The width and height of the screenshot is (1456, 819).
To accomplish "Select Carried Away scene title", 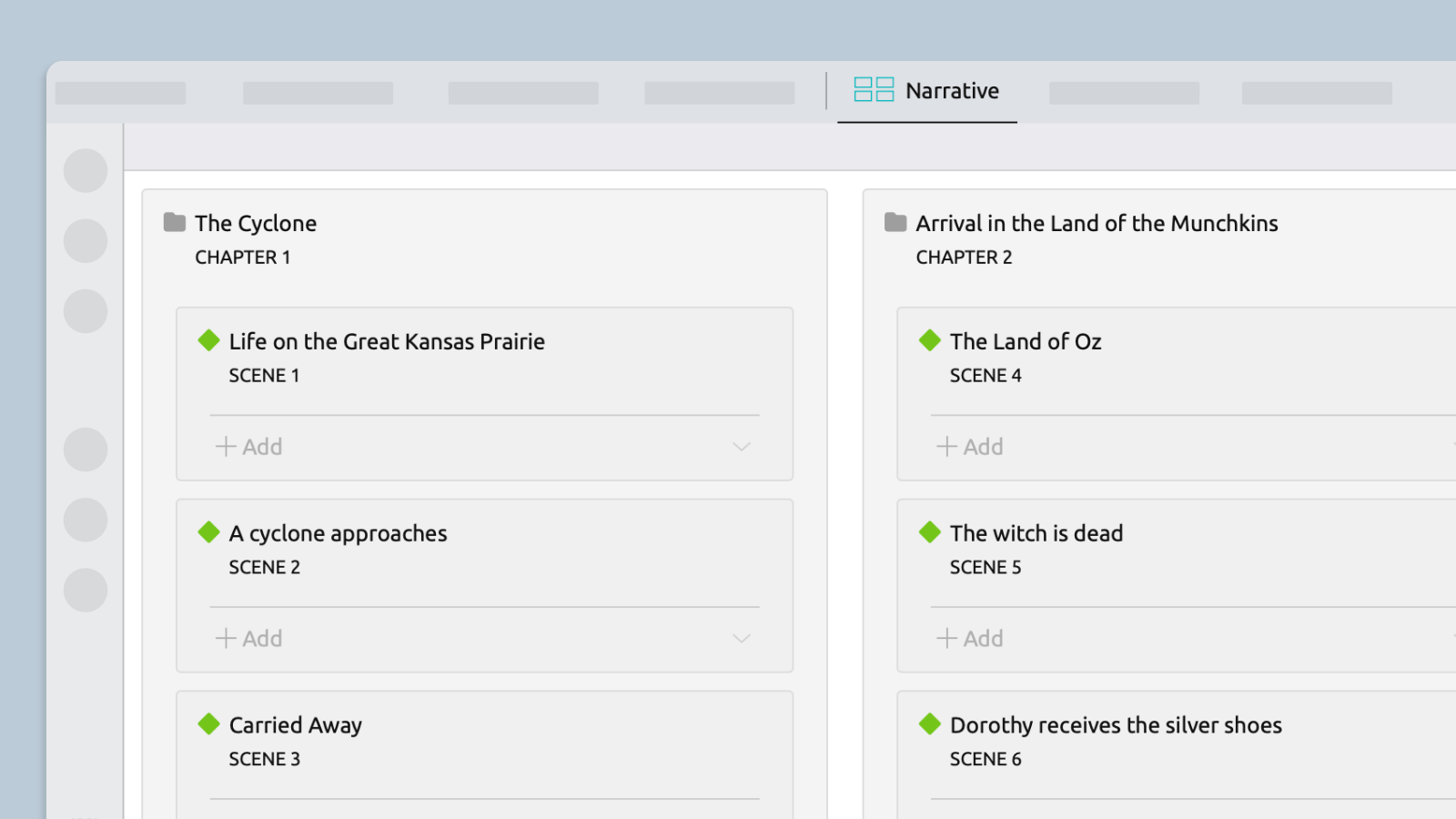I will 296,726.
